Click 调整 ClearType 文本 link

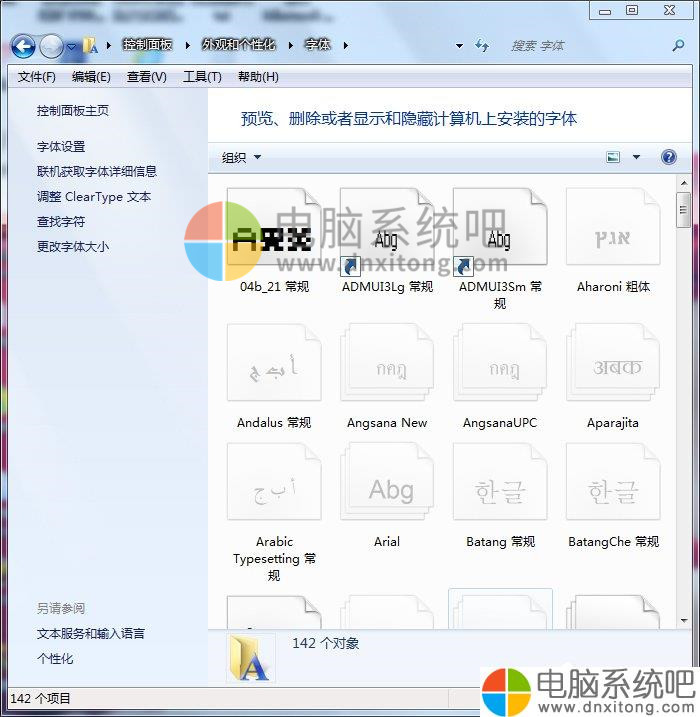(x=94, y=197)
